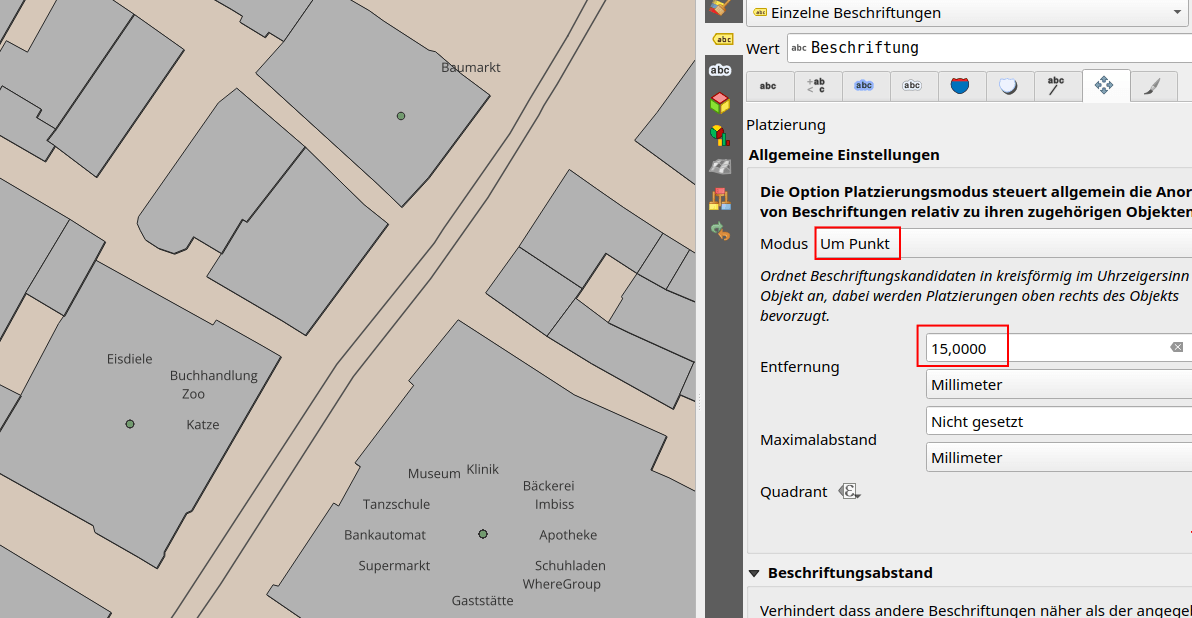Viewport: 1192px width, 618px height.
Task: Open the Modus dropdown showing Um Punkt
Action: tap(1000, 244)
